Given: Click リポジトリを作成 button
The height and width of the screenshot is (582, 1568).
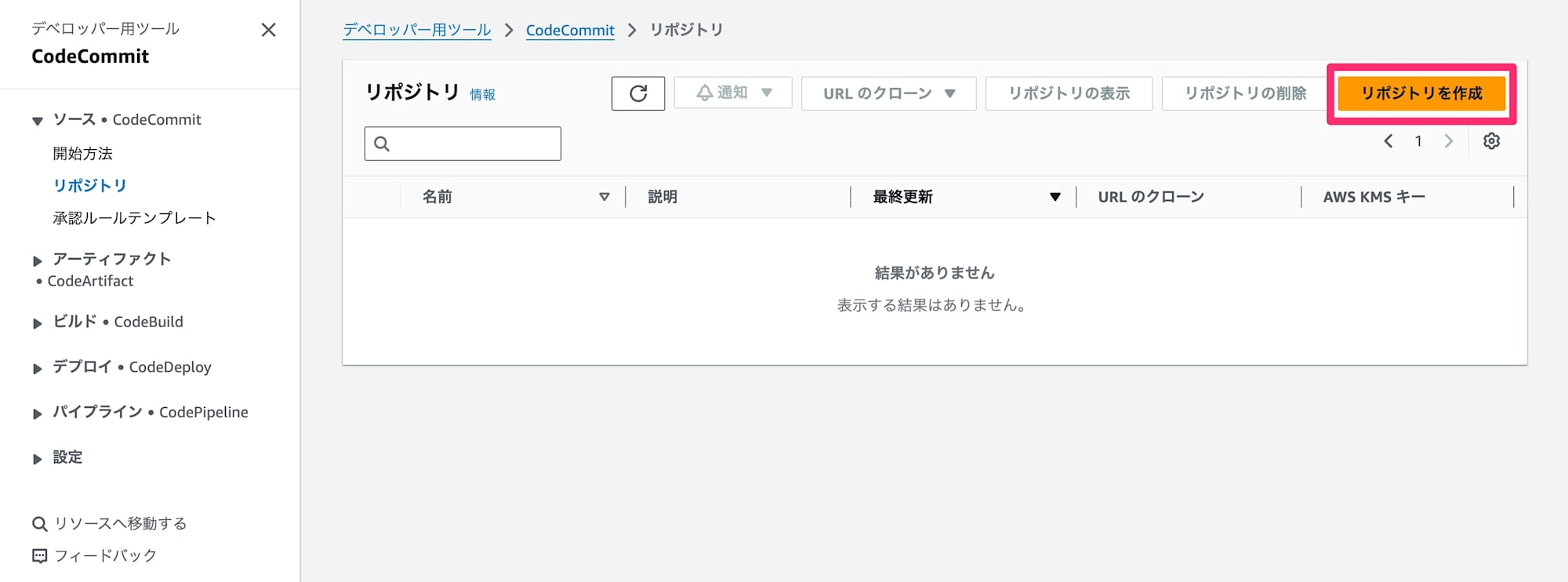Looking at the screenshot, I should (x=1421, y=93).
